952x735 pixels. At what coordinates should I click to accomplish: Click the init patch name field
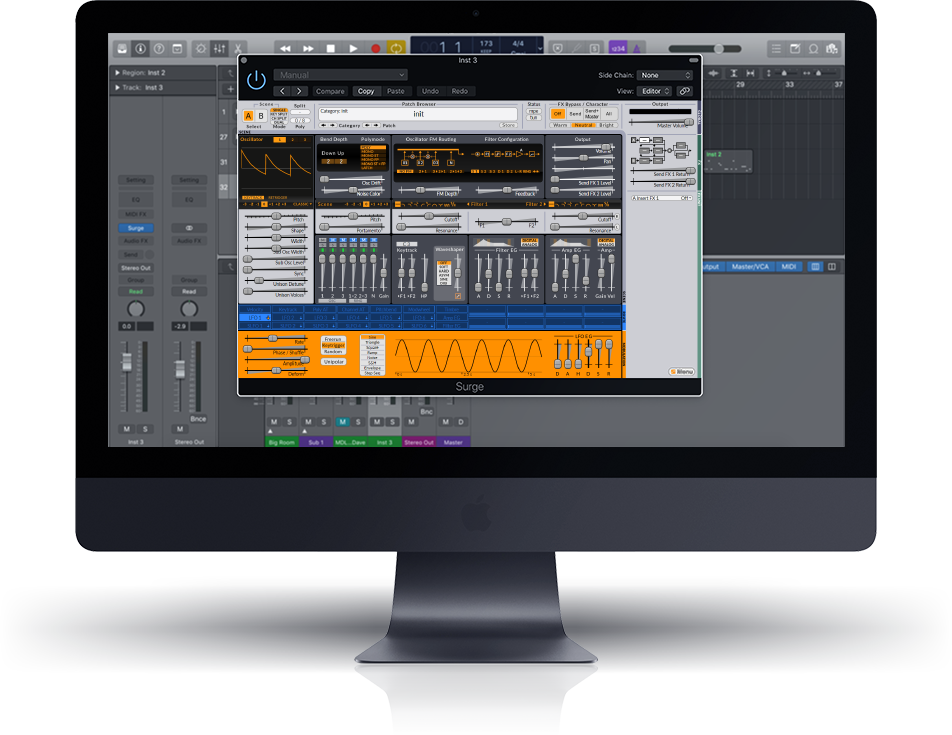point(418,114)
